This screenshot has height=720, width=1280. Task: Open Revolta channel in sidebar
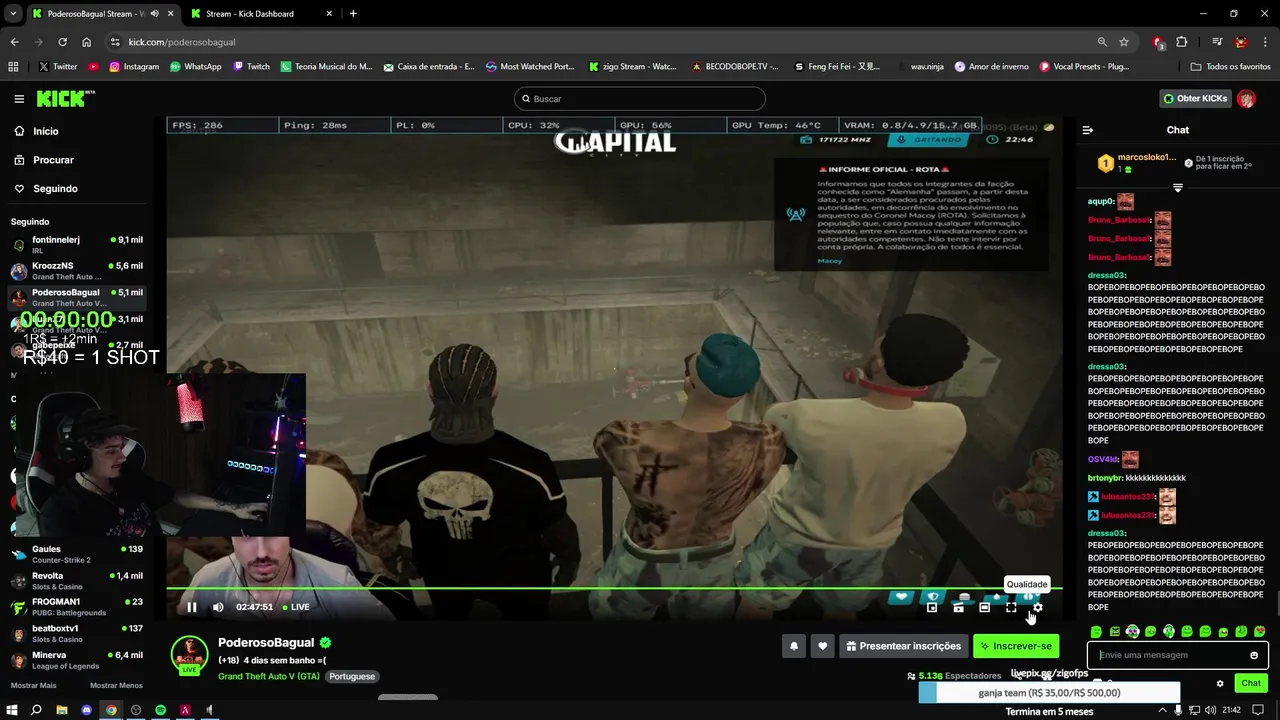[x=77, y=581]
